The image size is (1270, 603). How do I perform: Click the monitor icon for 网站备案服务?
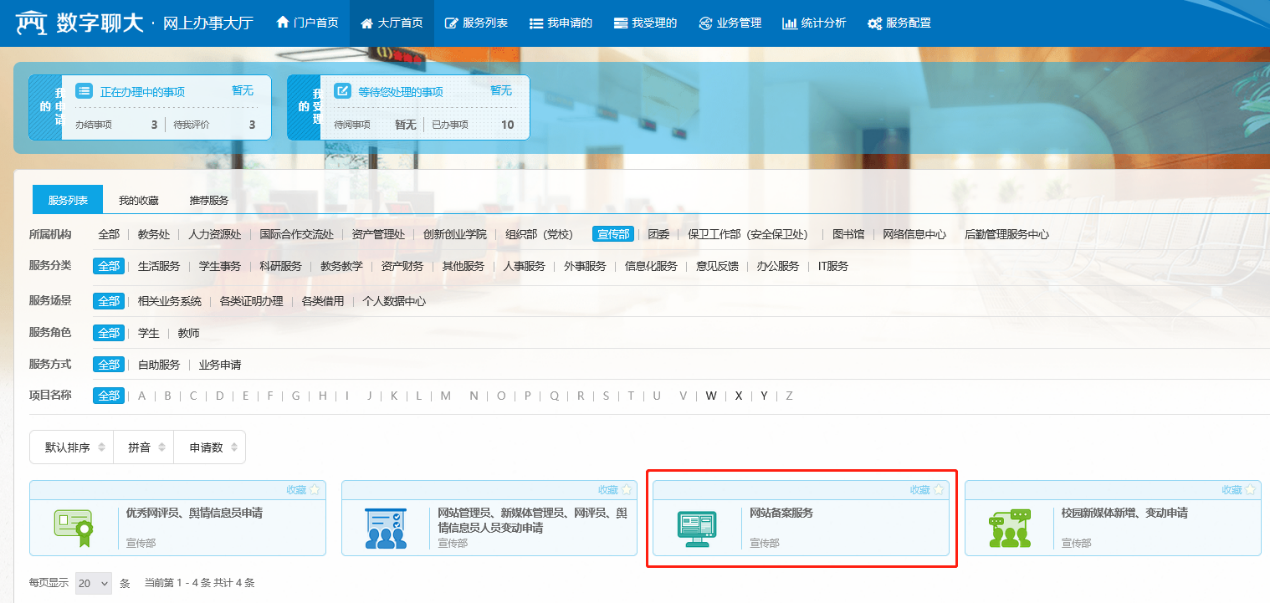pos(696,527)
